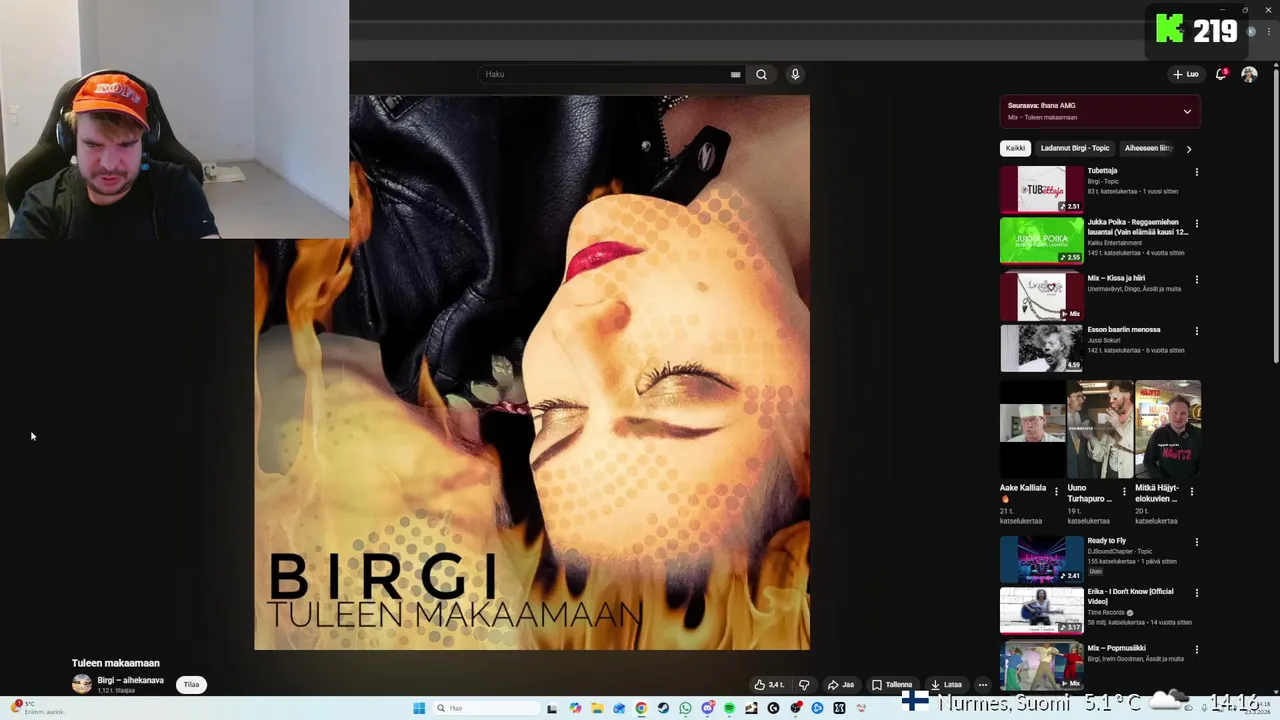Open more actions ellipsis below video
The height and width of the screenshot is (720, 1280).
click(983, 685)
